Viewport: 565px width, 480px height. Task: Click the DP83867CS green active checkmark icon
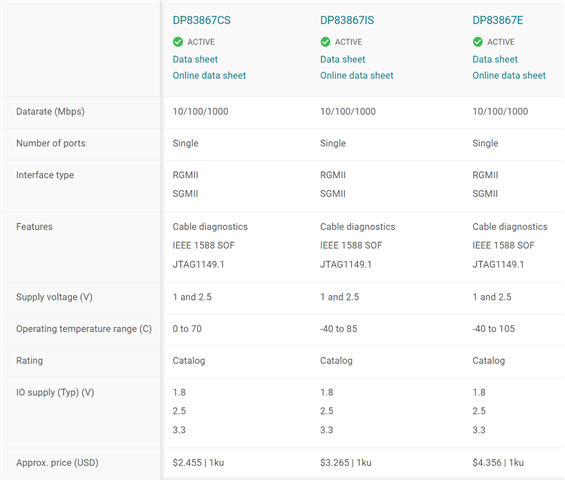point(178,42)
